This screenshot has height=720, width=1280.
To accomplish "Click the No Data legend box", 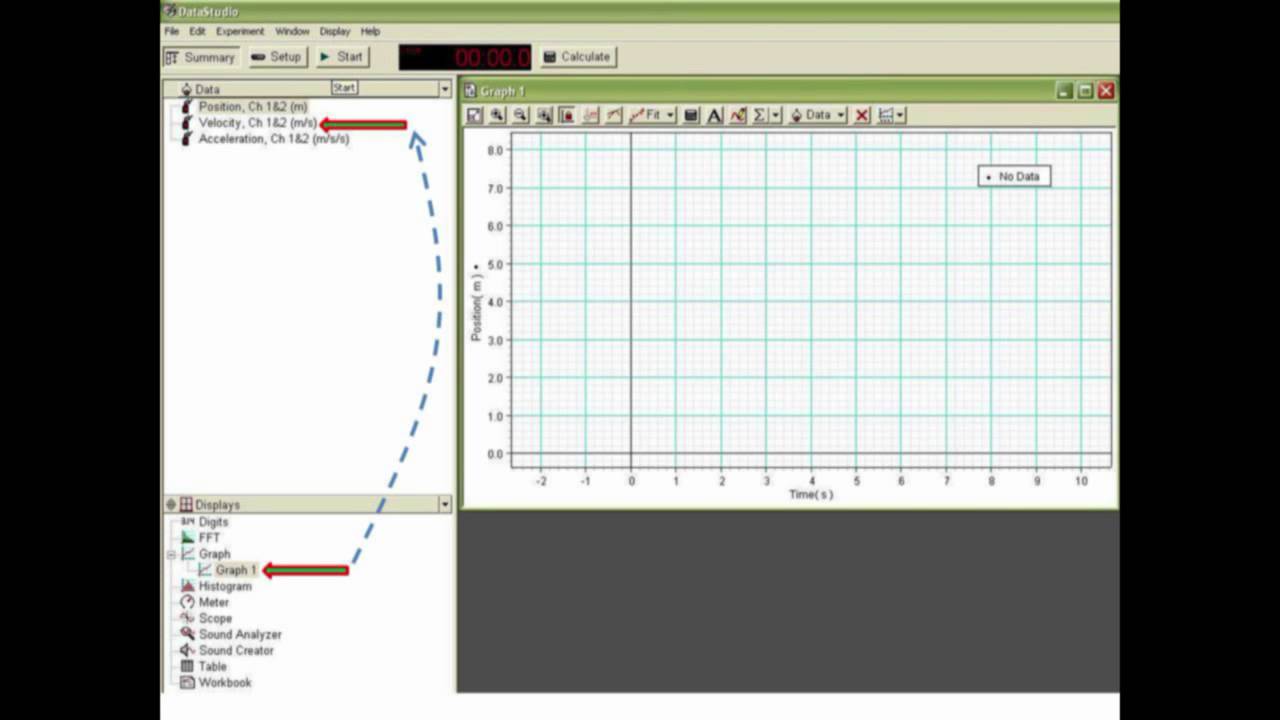I will pyautogui.click(x=1014, y=176).
